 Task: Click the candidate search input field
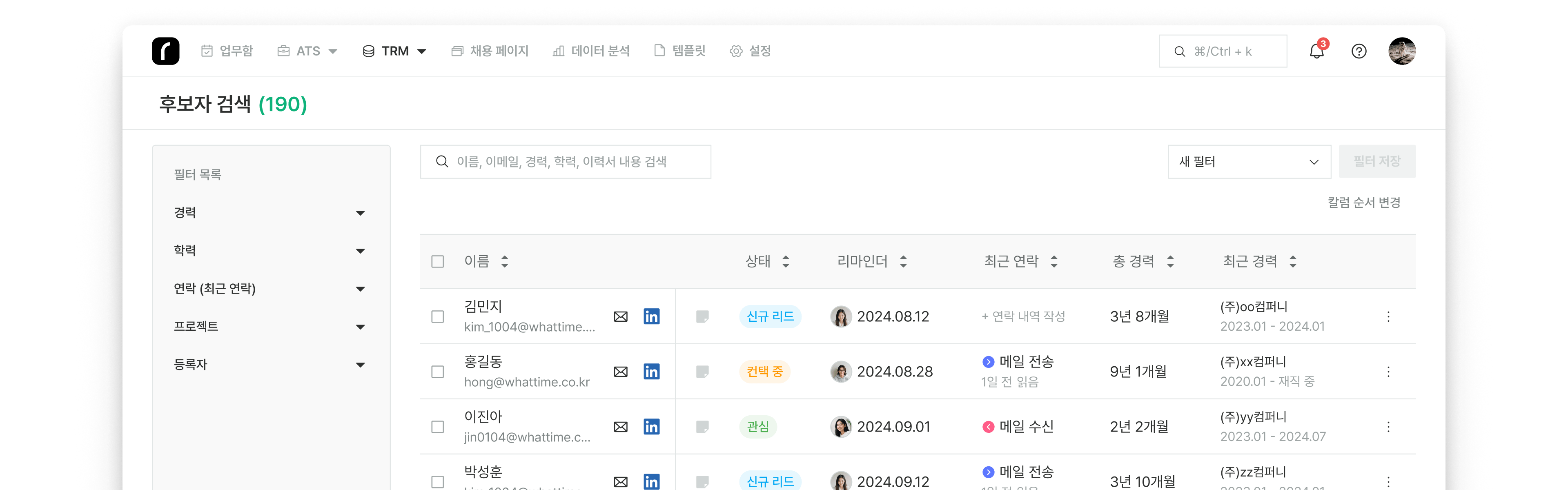565,162
